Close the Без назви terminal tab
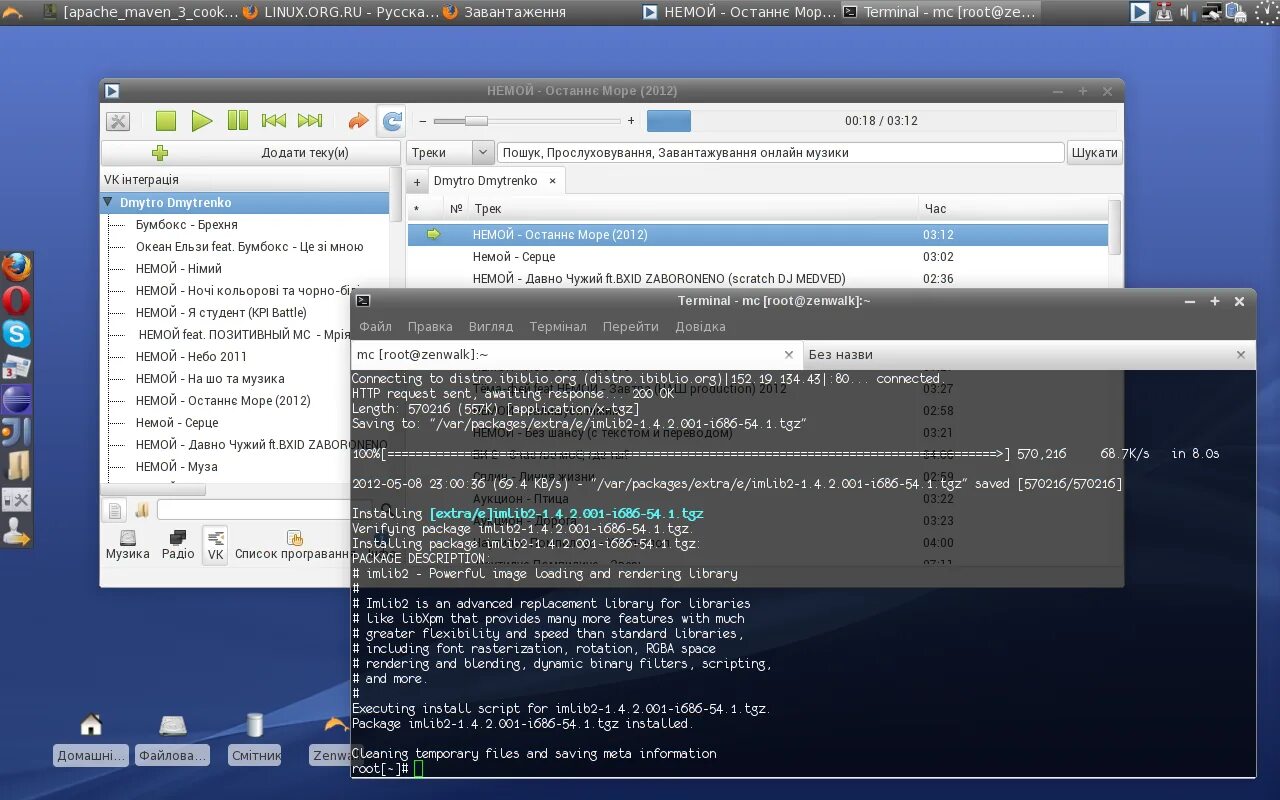The height and width of the screenshot is (800, 1280). point(1241,355)
